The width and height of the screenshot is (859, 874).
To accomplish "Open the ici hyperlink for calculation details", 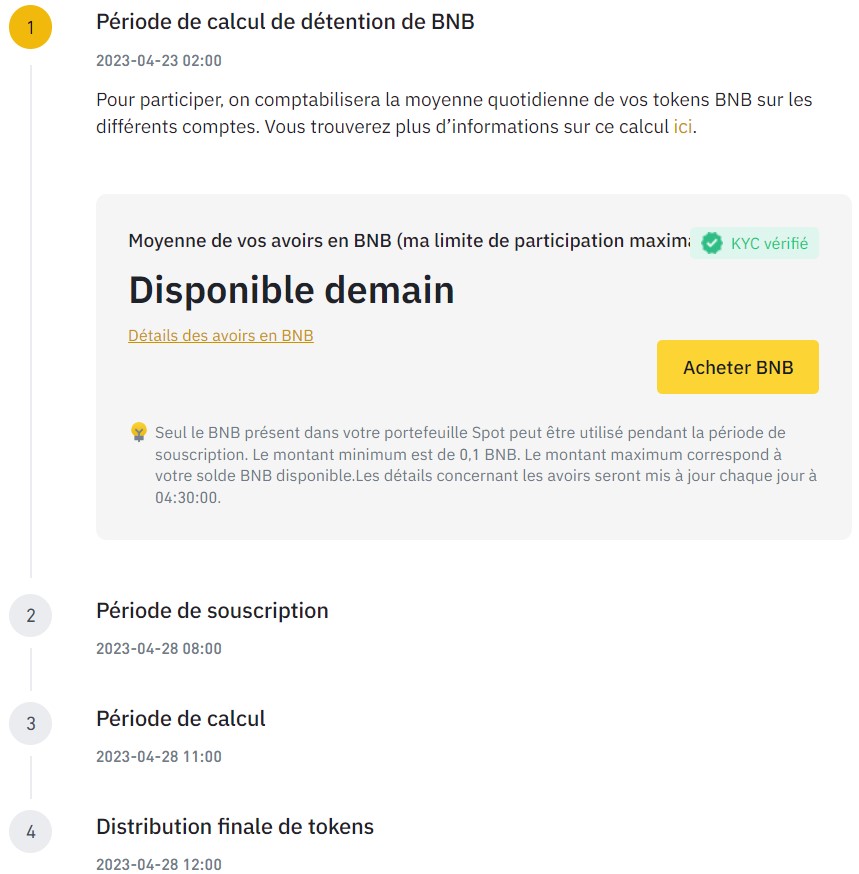I will tap(681, 127).
